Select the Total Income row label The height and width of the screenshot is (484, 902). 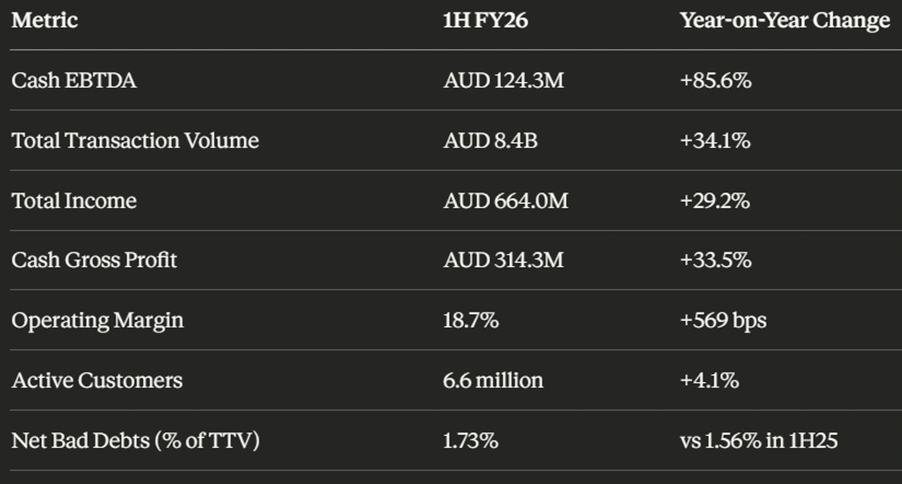[74, 201]
